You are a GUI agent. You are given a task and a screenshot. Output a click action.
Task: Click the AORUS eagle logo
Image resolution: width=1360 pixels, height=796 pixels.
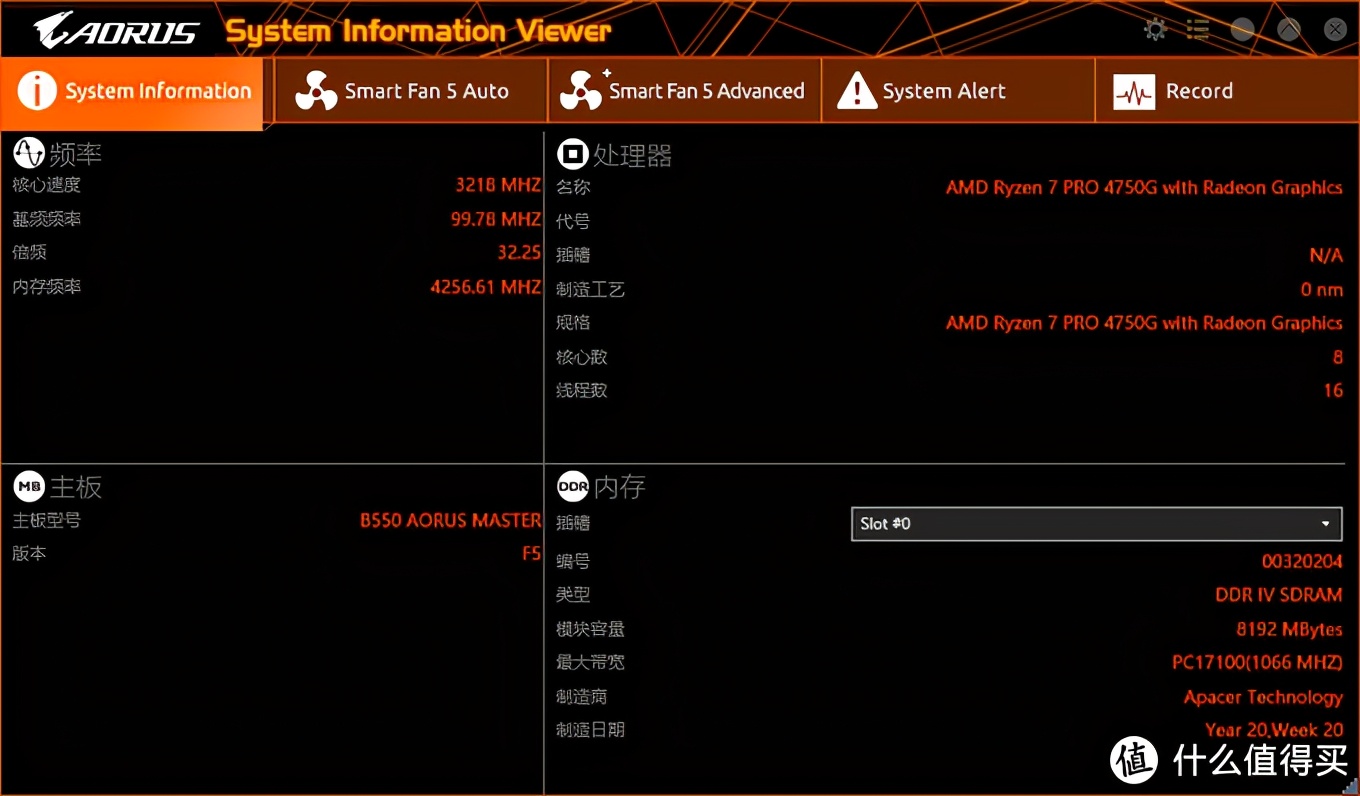[x=116, y=31]
